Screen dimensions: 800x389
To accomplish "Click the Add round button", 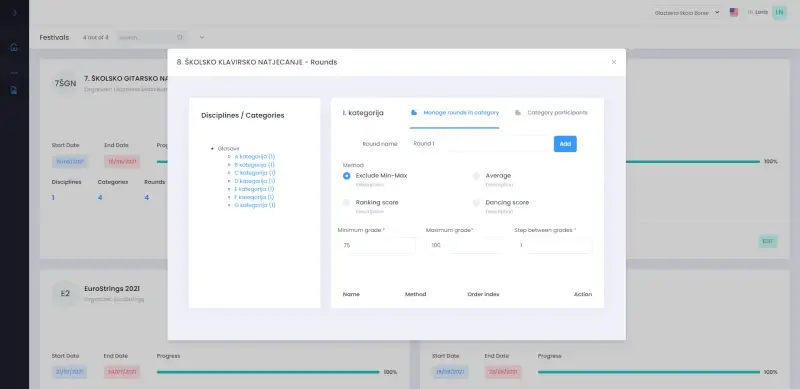I will point(565,144).
